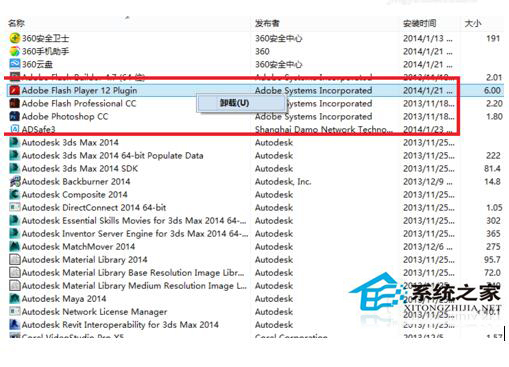Click size value 191 of 360安全卫士
Screen dimensions: 509x367
click(x=493, y=38)
